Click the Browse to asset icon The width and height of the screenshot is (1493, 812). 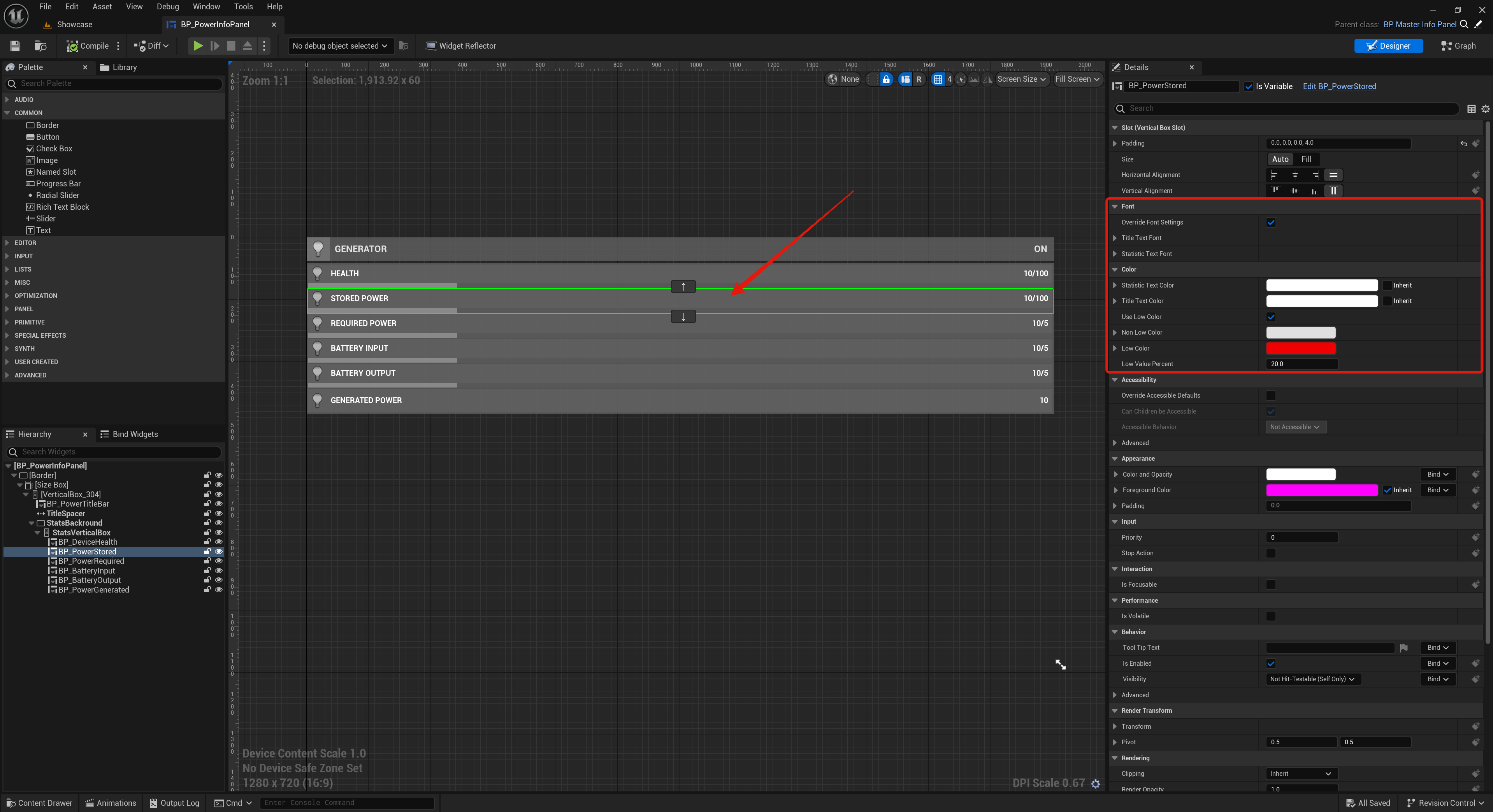(x=40, y=46)
